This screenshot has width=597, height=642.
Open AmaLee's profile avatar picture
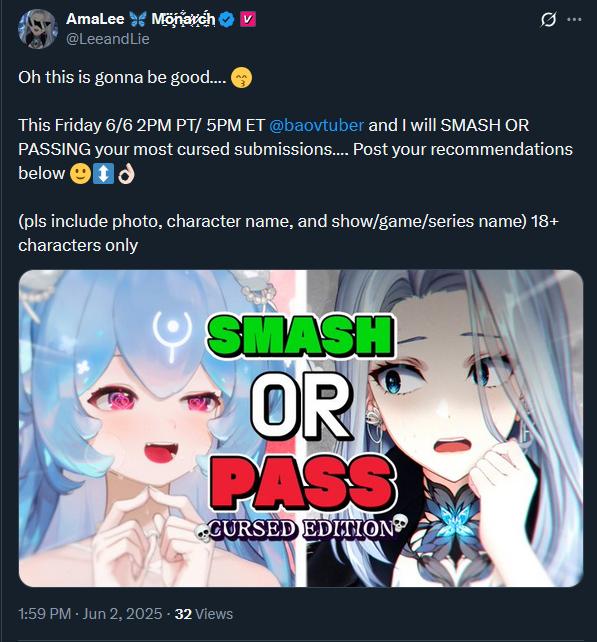pyautogui.click(x=38, y=29)
